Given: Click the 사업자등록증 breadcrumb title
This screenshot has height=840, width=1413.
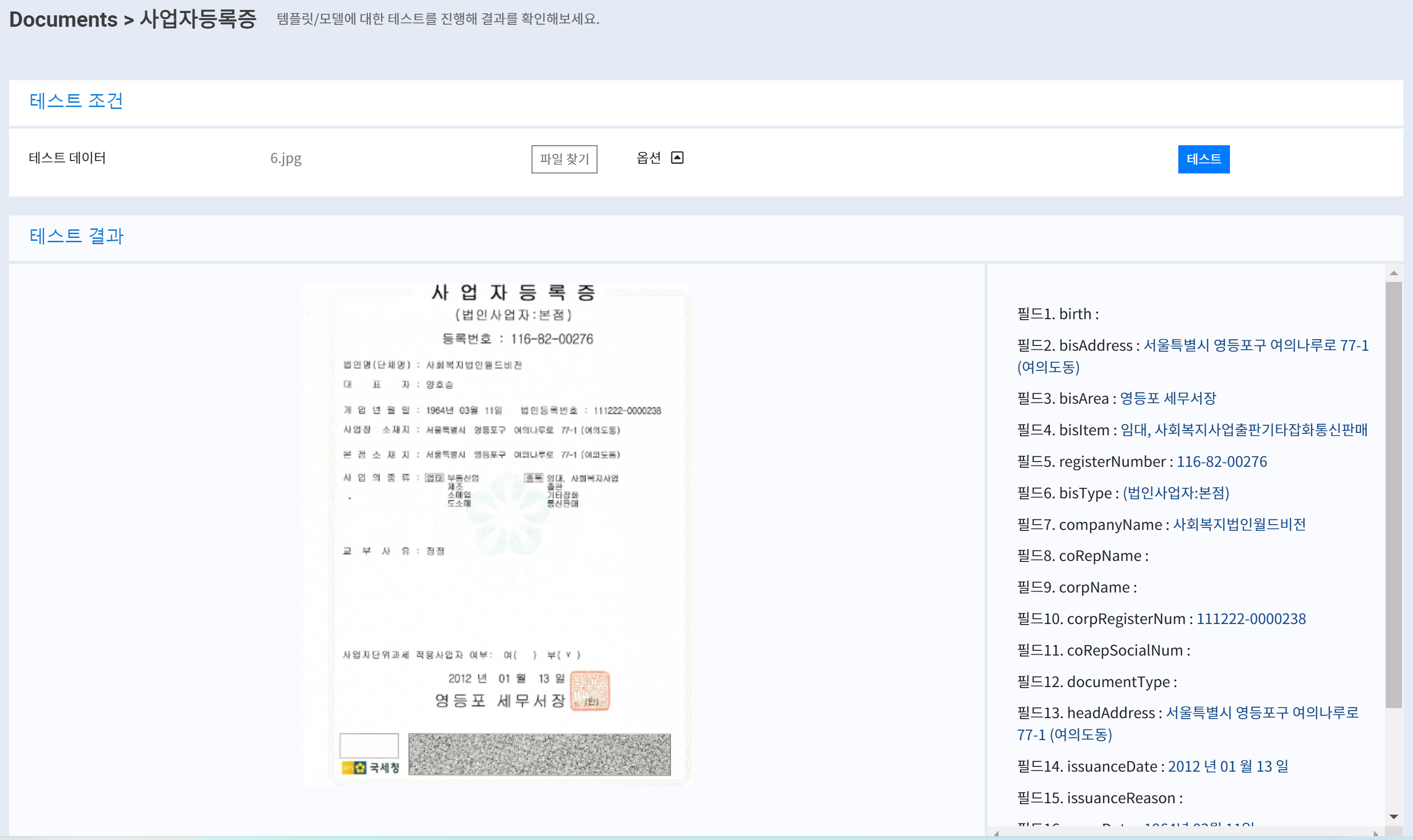Looking at the screenshot, I should [x=198, y=19].
